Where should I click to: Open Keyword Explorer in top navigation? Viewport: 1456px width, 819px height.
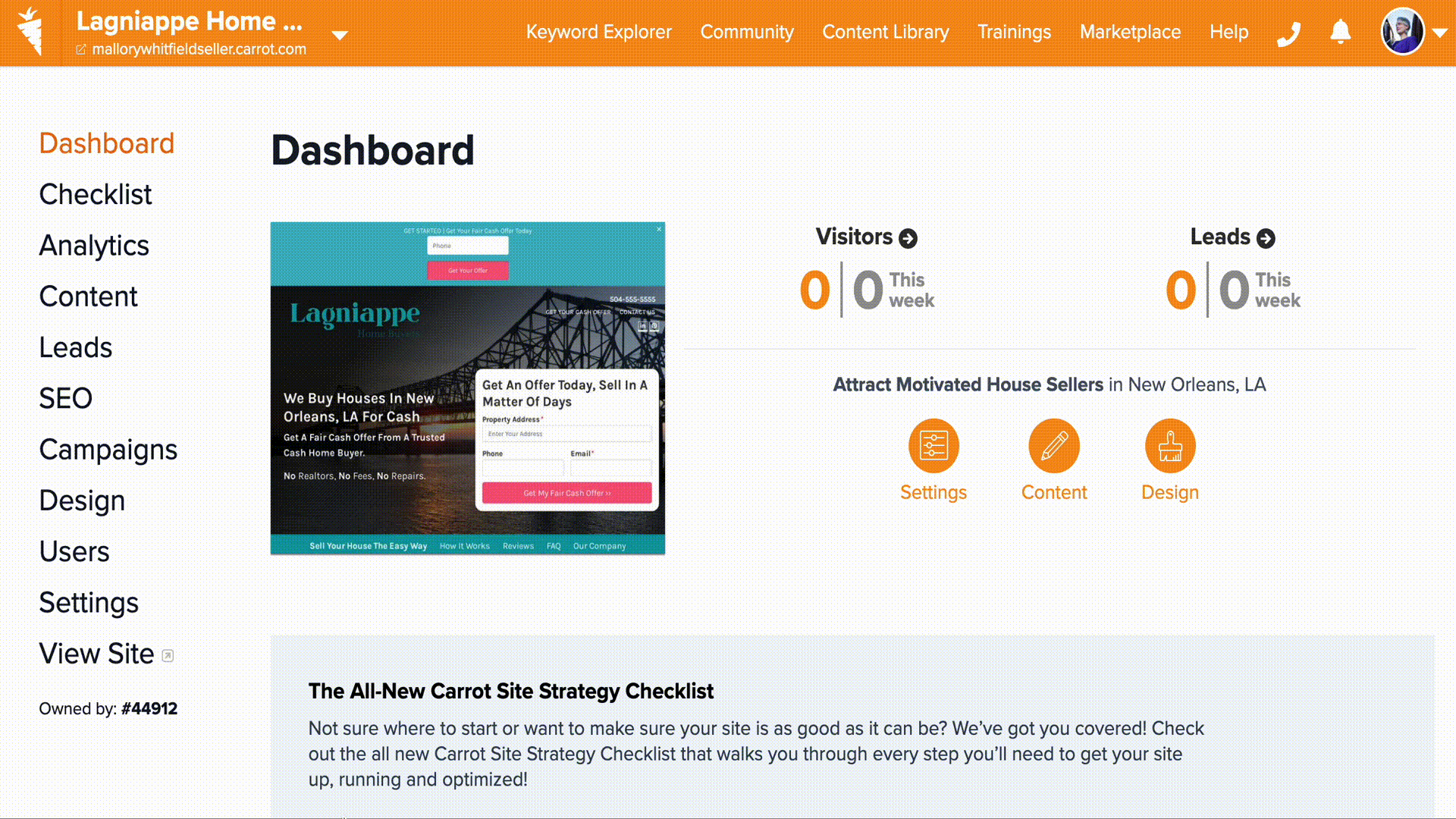[599, 32]
